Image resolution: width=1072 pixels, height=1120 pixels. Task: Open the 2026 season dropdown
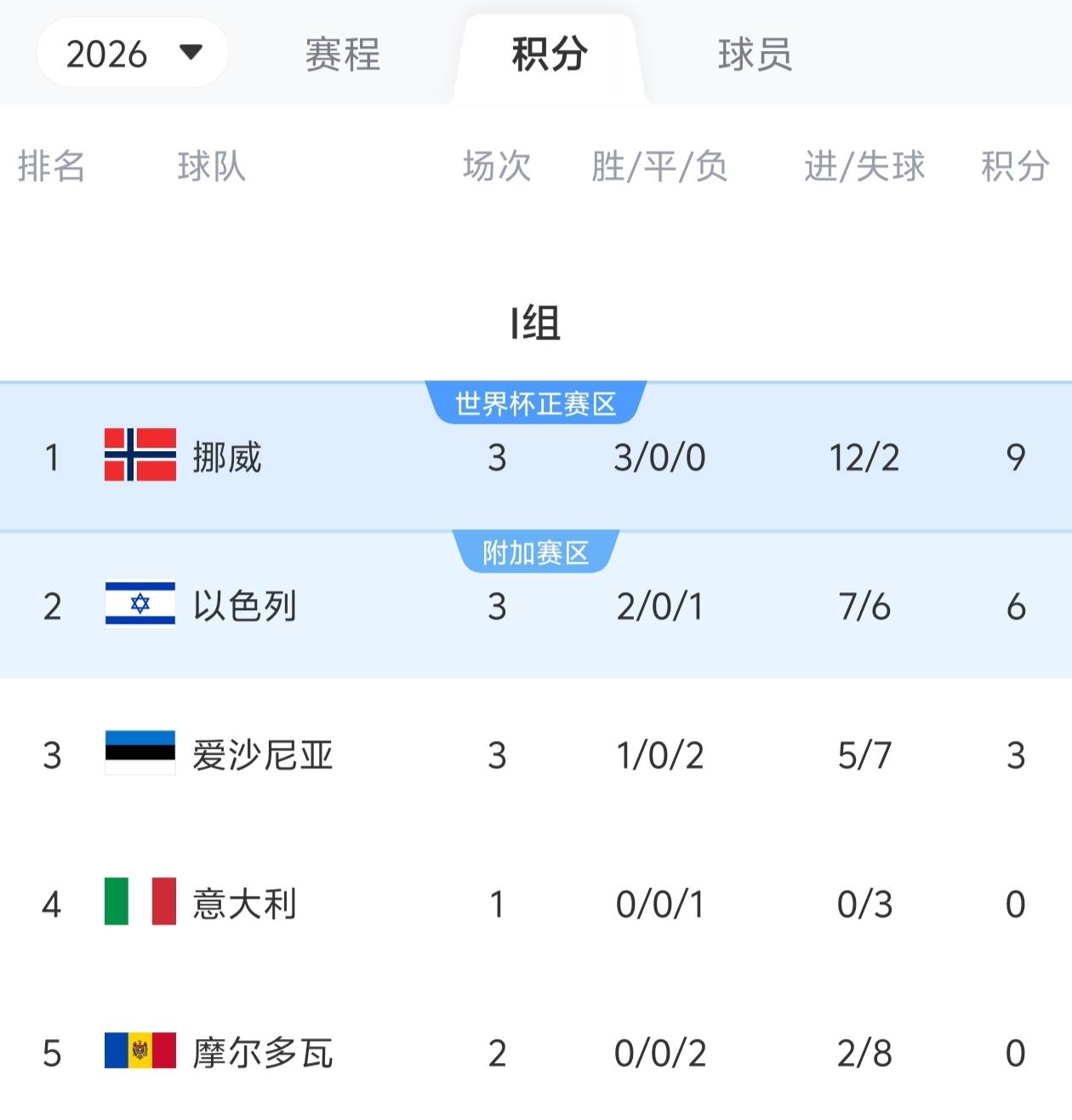[x=133, y=54]
